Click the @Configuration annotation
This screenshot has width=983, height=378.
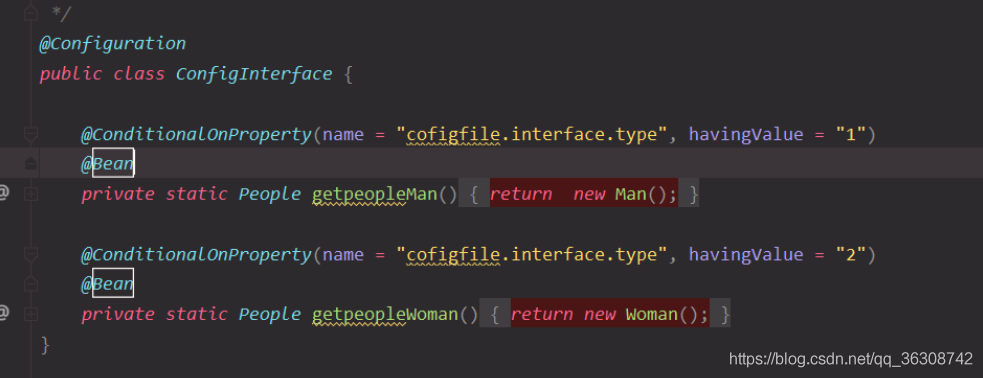(113, 44)
